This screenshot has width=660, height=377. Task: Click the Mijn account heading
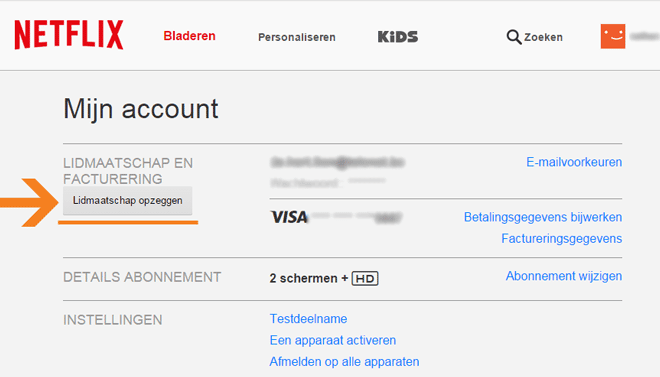pos(141,109)
